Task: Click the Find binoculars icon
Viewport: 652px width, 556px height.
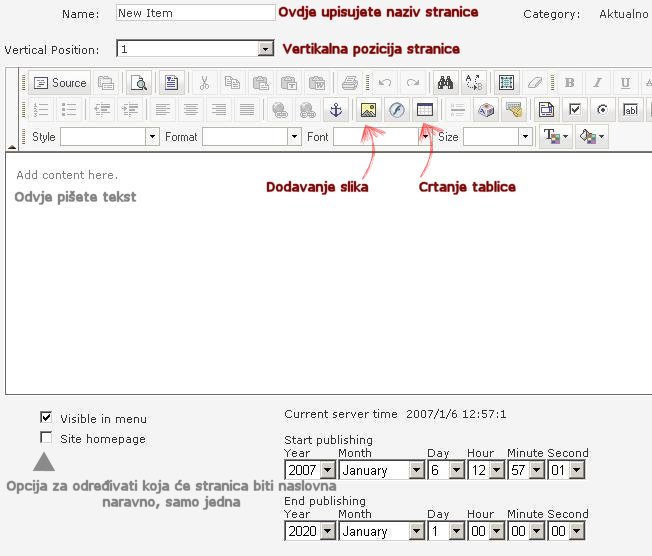Action: pyautogui.click(x=445, y=83)
